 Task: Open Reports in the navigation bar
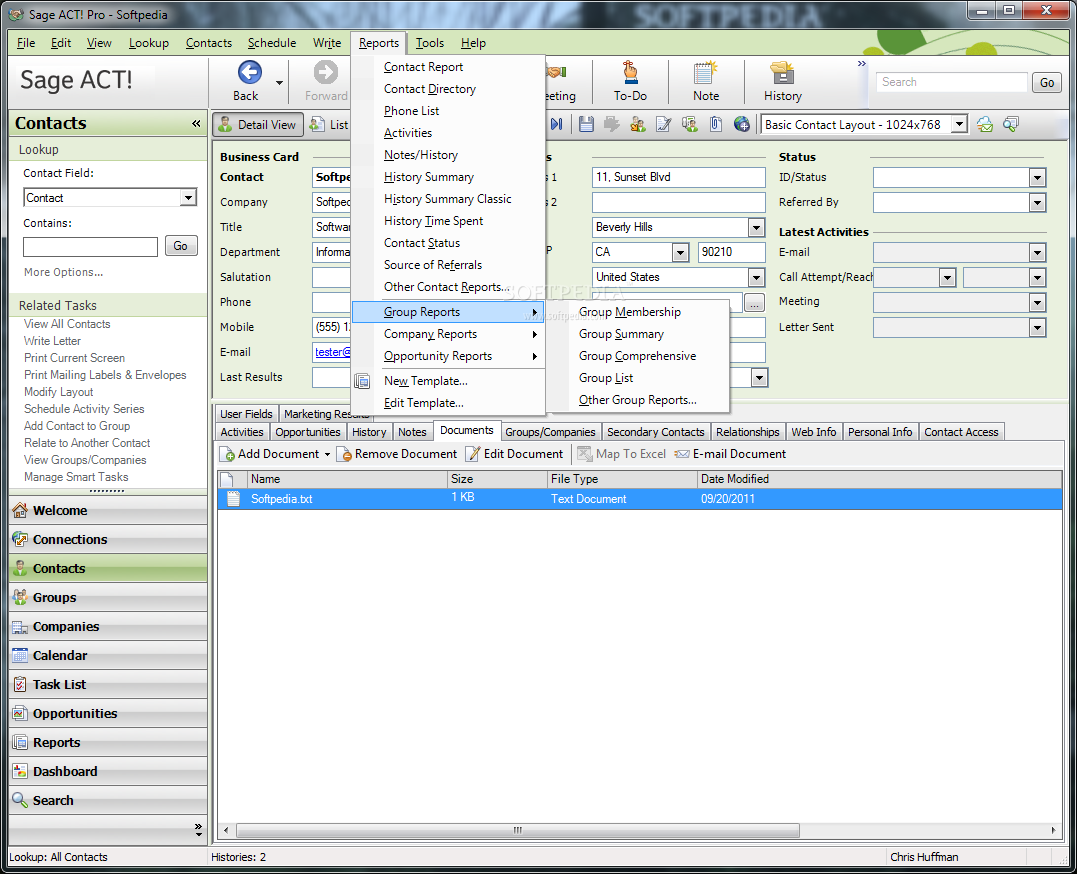pos(108,743)
